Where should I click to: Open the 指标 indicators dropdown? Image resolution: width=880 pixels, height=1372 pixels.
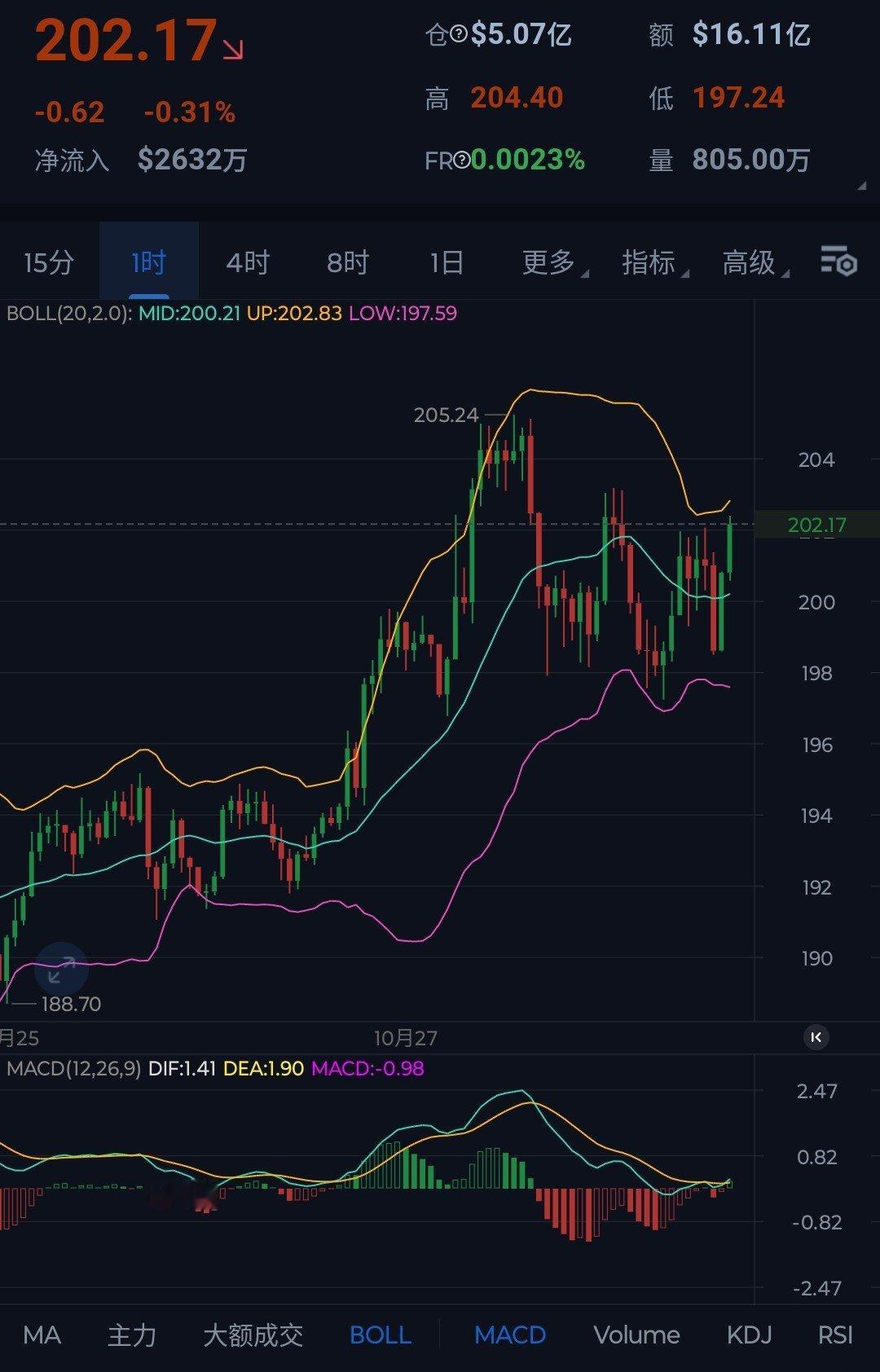point(654,262)
